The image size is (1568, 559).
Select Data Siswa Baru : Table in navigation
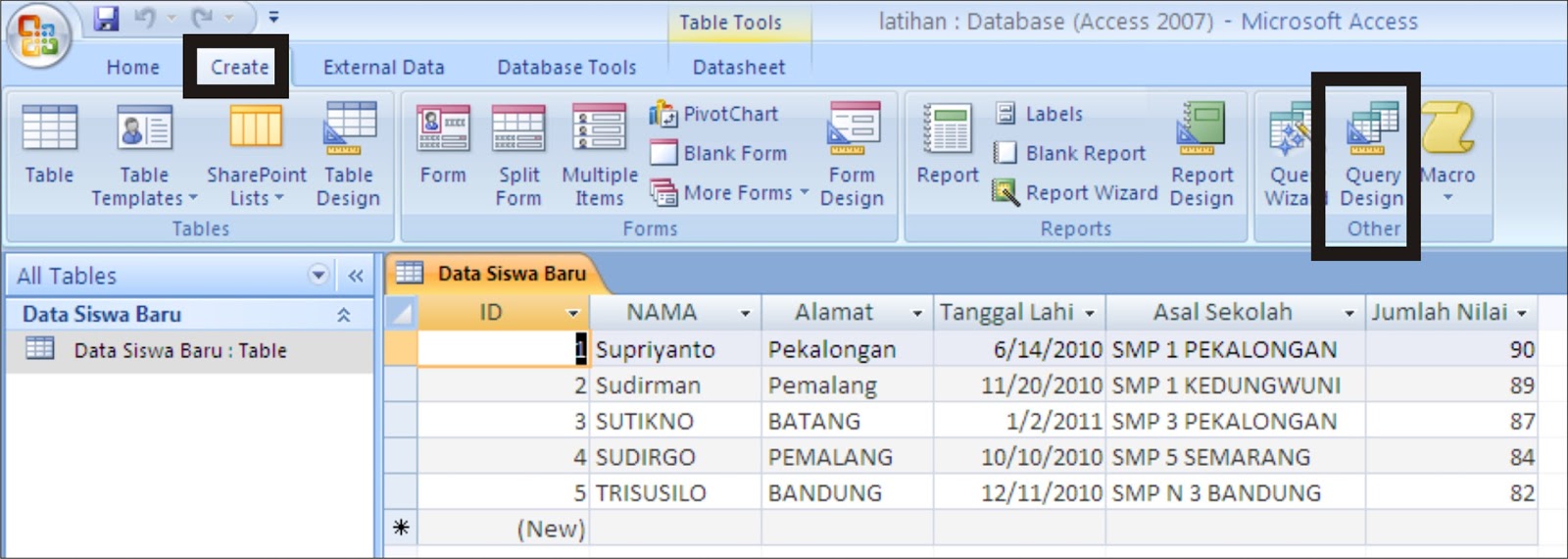click(x=189, y=350)
